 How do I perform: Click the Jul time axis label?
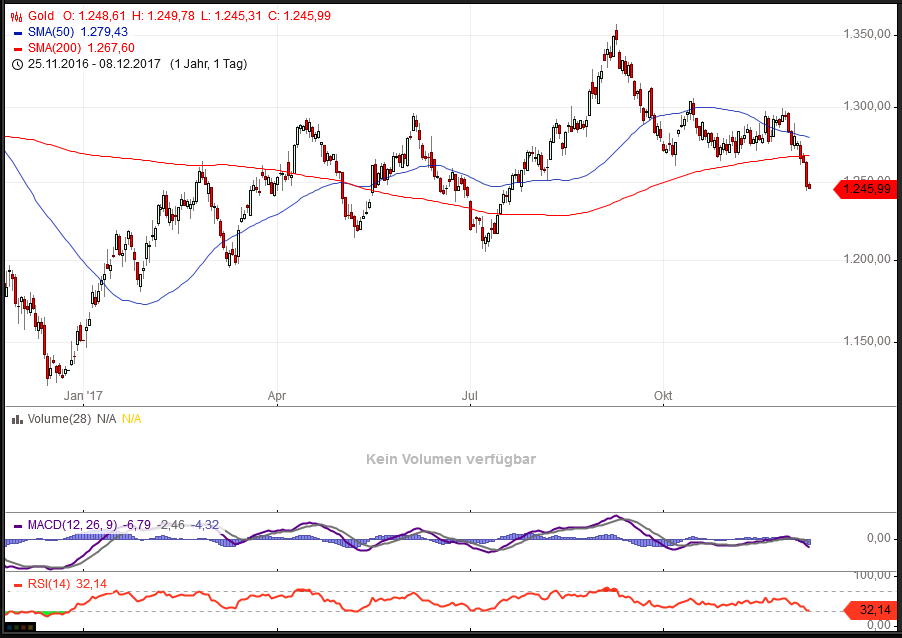pyautogui.click(x=470, y=396)
